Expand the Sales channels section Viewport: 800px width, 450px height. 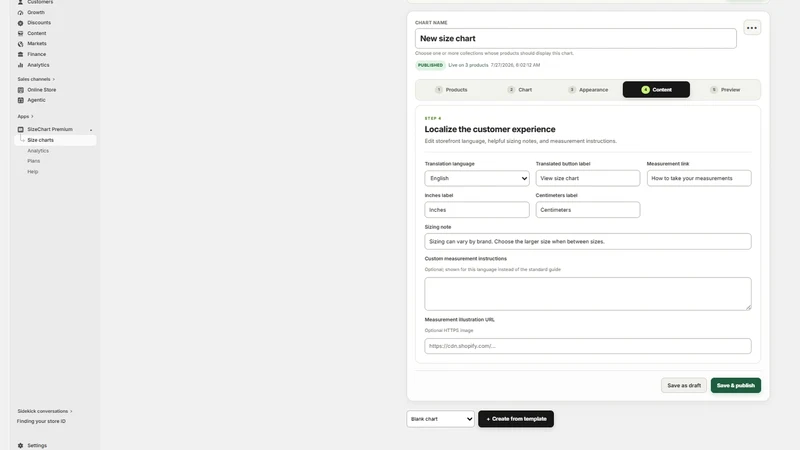36,79
